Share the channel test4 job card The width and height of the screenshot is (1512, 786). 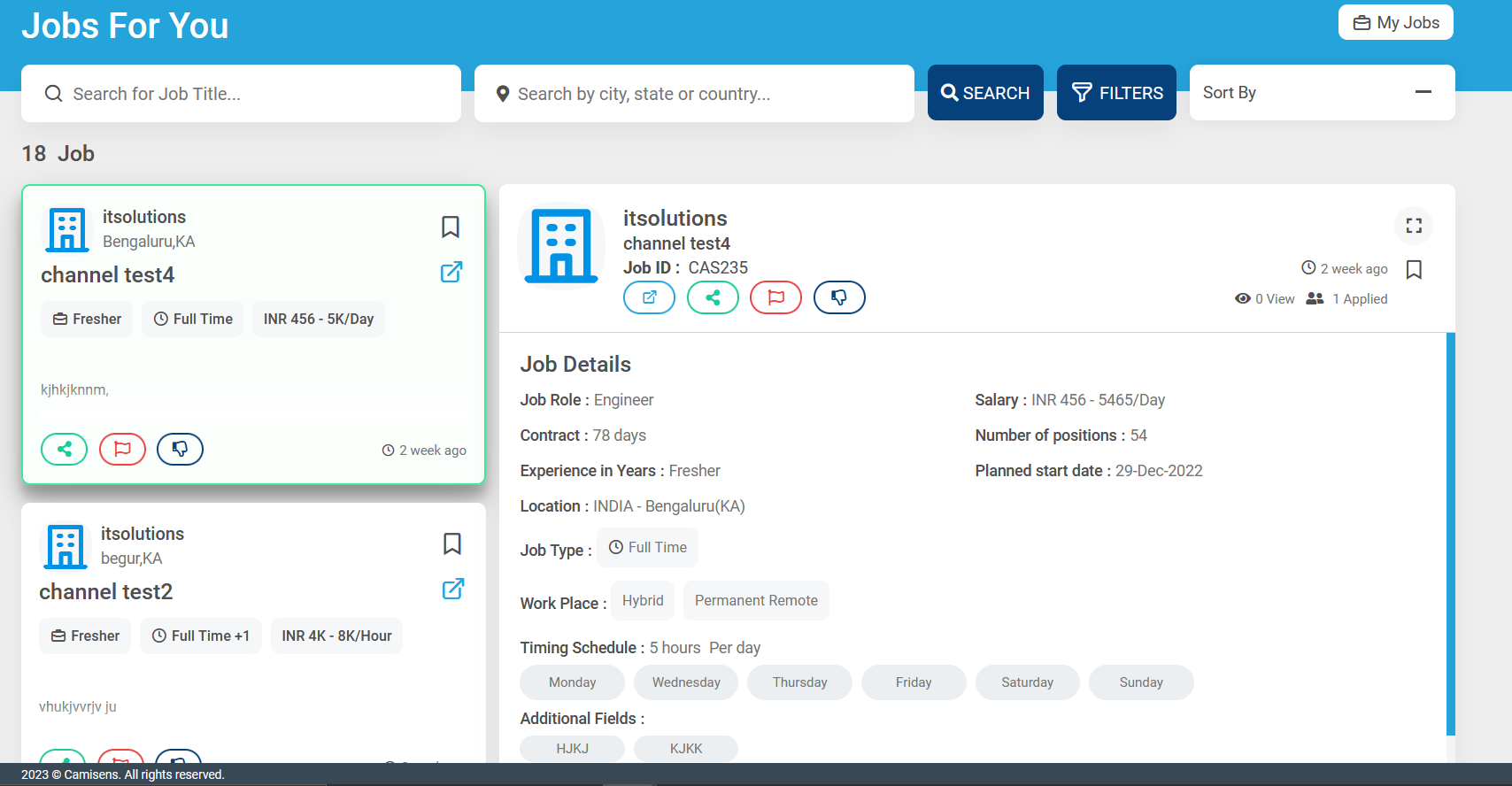64,450
